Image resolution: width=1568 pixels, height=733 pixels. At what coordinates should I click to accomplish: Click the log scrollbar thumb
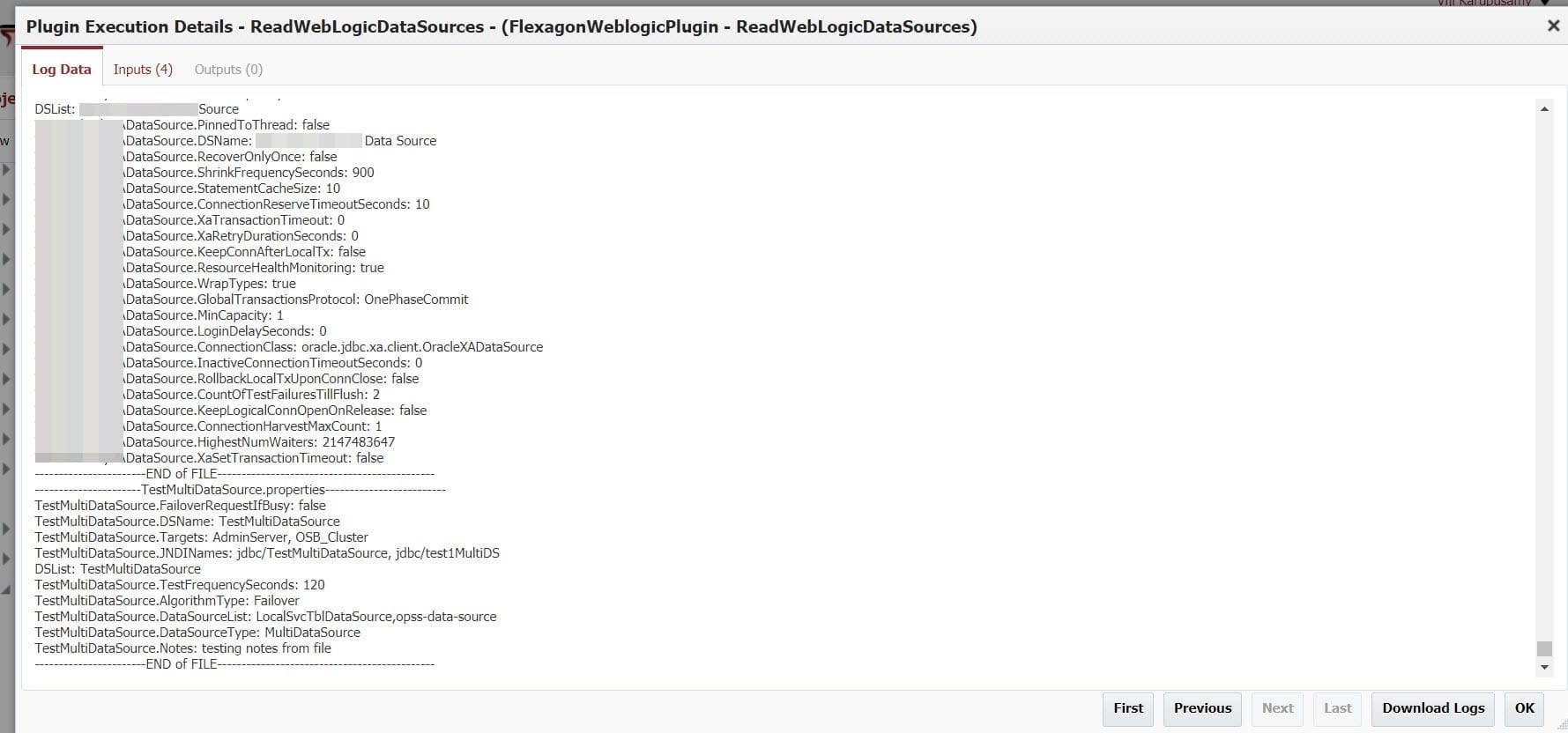(1544, 648)
